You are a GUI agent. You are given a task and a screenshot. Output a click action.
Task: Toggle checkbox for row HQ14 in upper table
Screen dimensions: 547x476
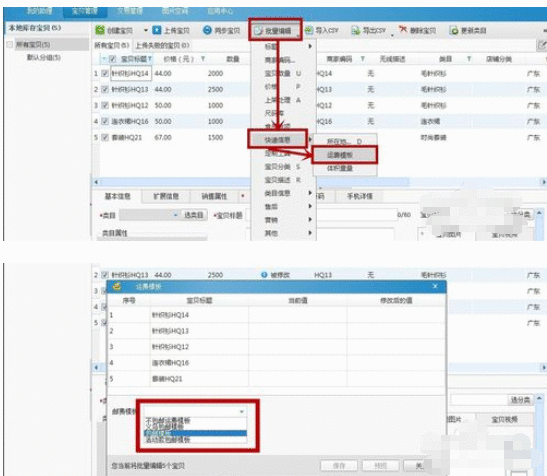coord(105,73)
